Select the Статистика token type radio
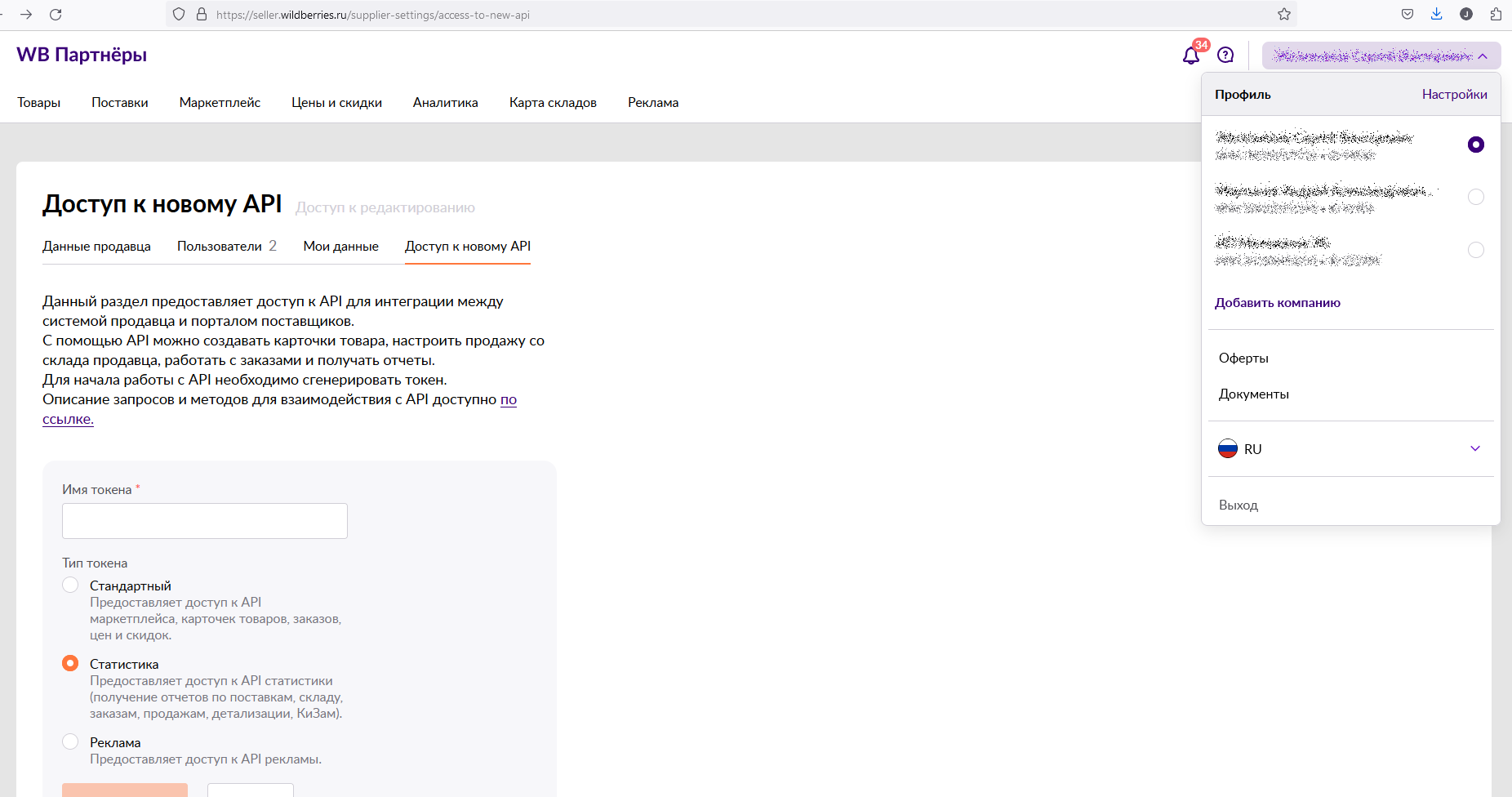The width and height of the screenshot is (1512, 797). point(71,664)
